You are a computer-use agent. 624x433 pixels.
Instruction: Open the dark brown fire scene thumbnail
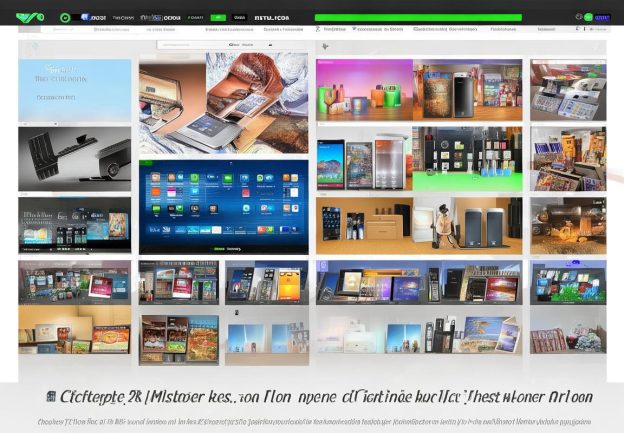[568, 226]
